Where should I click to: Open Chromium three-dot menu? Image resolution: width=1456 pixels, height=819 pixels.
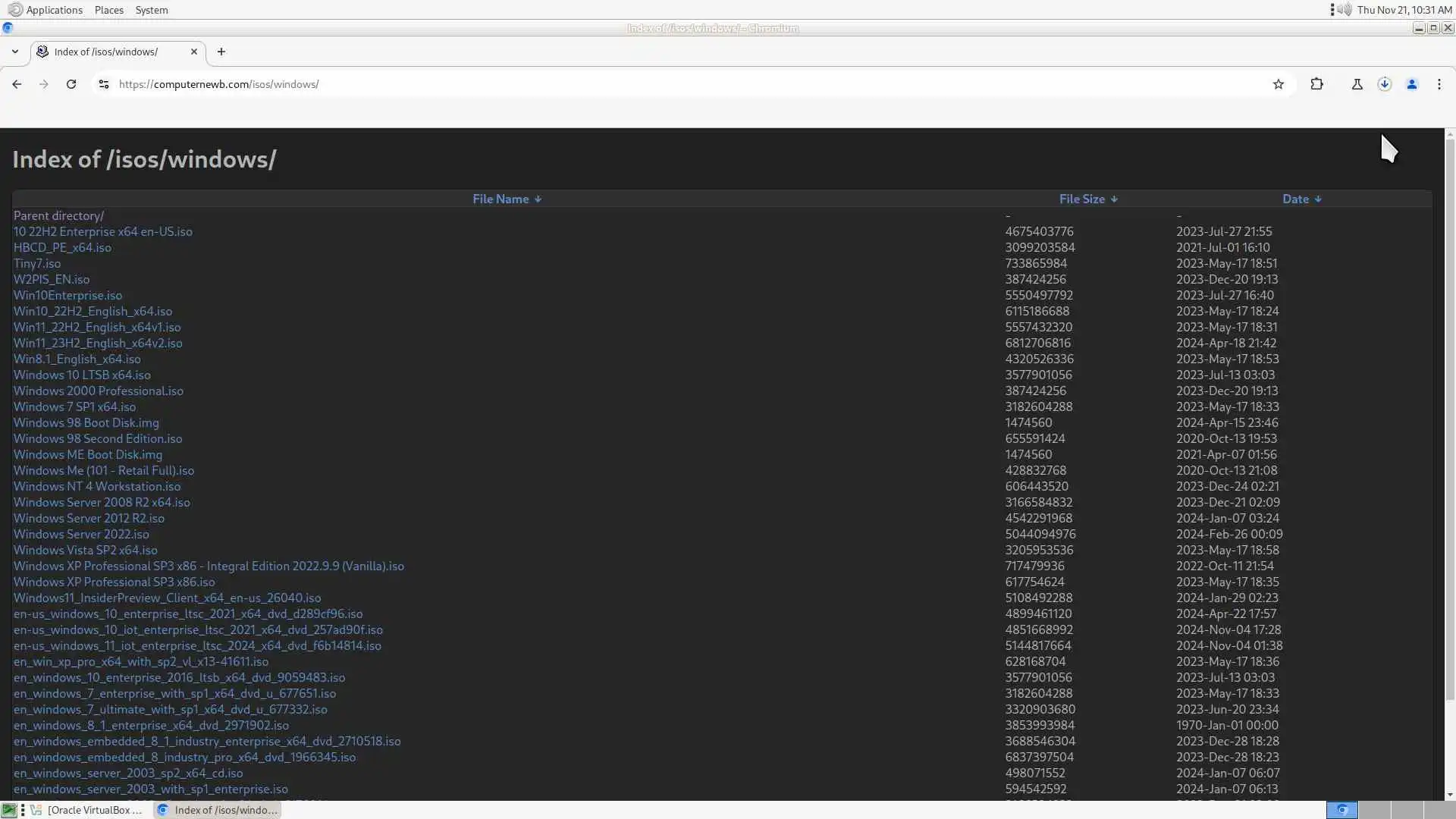[x=1439, y=84]
